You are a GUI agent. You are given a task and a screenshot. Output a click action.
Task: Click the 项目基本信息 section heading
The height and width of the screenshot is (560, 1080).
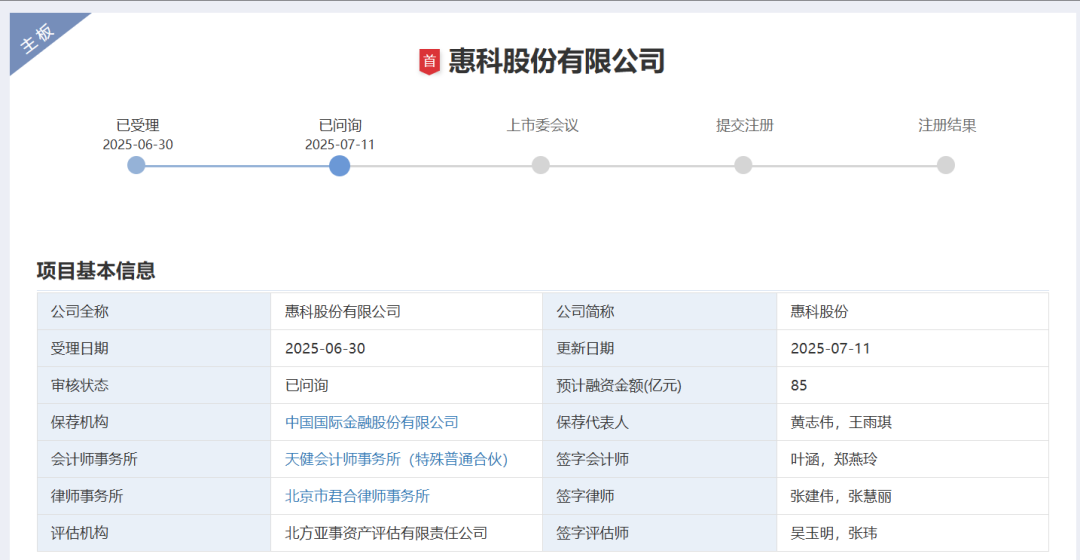click(x=96, y=271)
